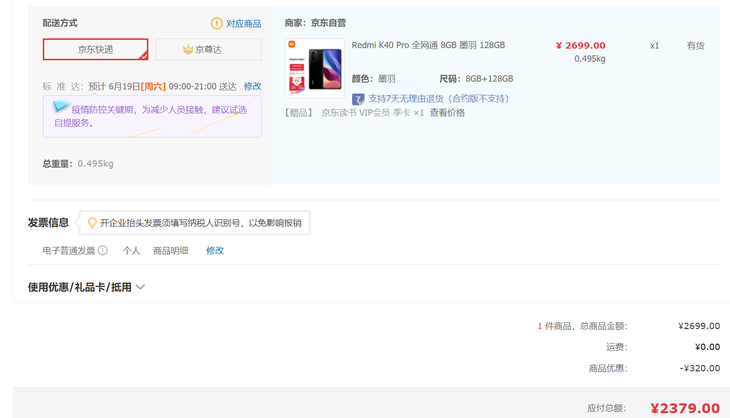Click the 对应商品 link text
The width and height of the screenshot is (730, 418).
[243, 23]
